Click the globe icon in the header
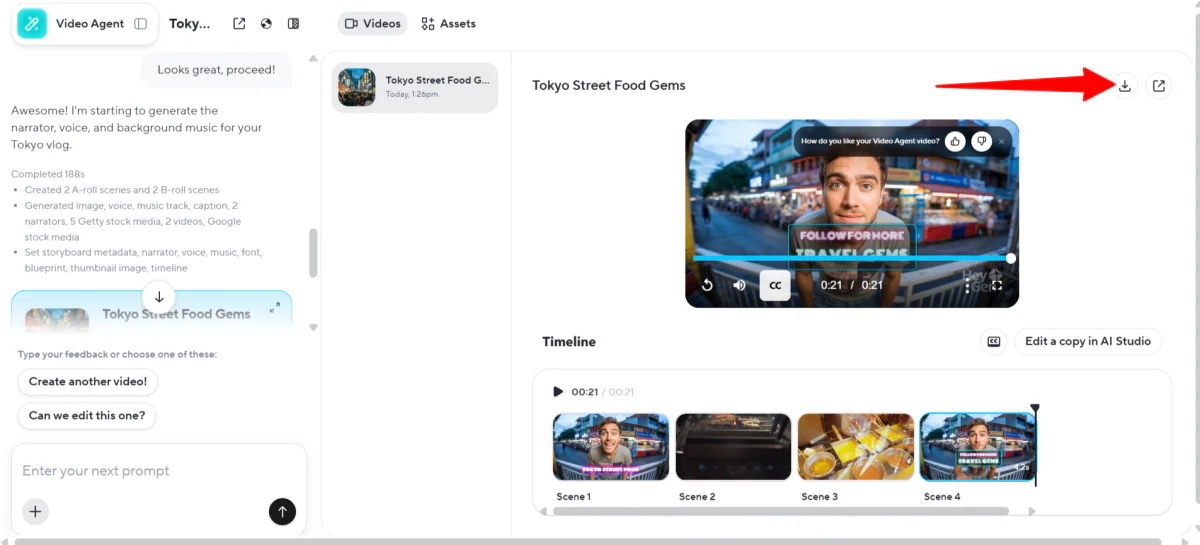The width and height of the screenshot is (1200, 545). [x=266, y=23]
